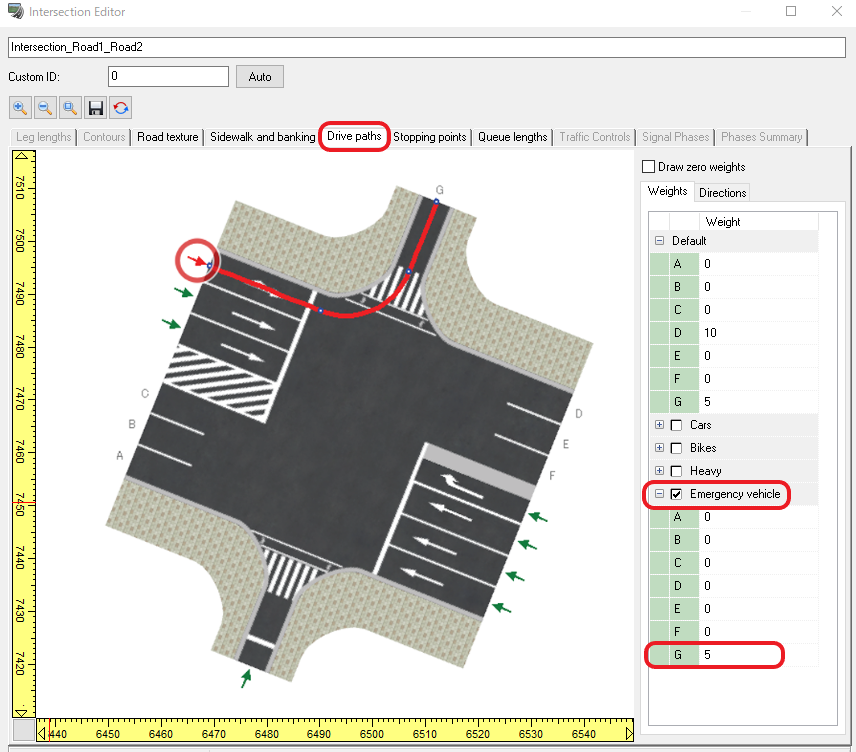Click the left arrow of horizontal ruler

click(x=41, y=733)
